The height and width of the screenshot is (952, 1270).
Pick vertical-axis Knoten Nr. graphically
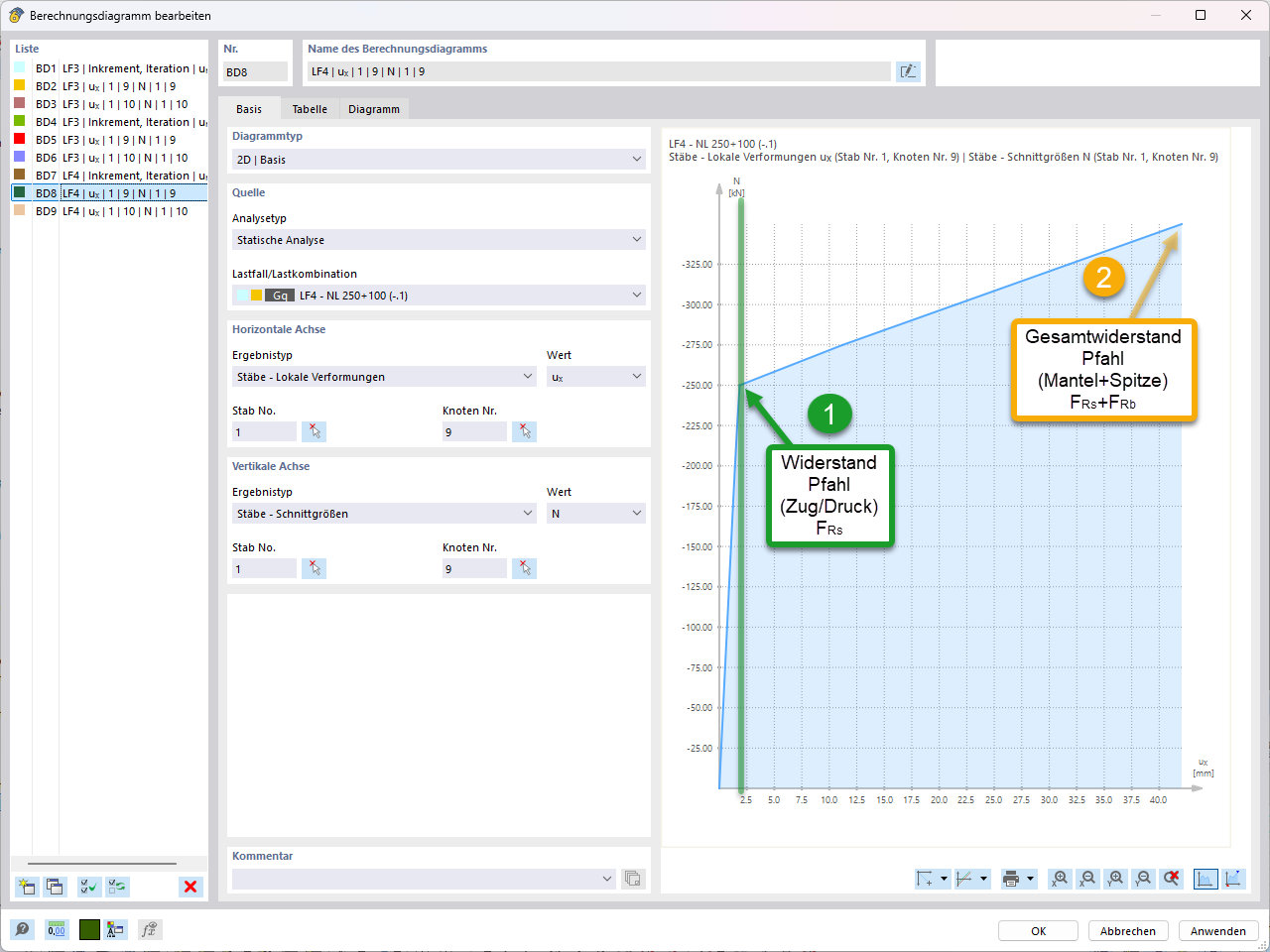pyautogui.click(x=525, y=568)
